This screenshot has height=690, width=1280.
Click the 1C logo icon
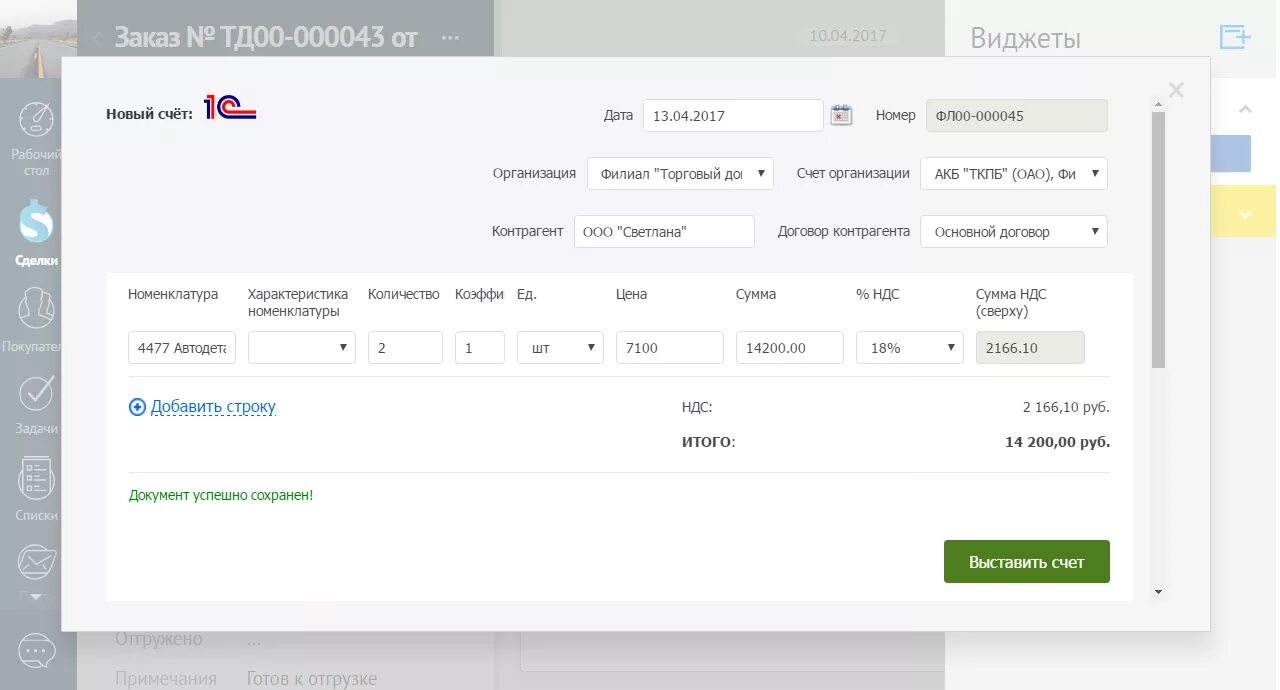(230, 108)
